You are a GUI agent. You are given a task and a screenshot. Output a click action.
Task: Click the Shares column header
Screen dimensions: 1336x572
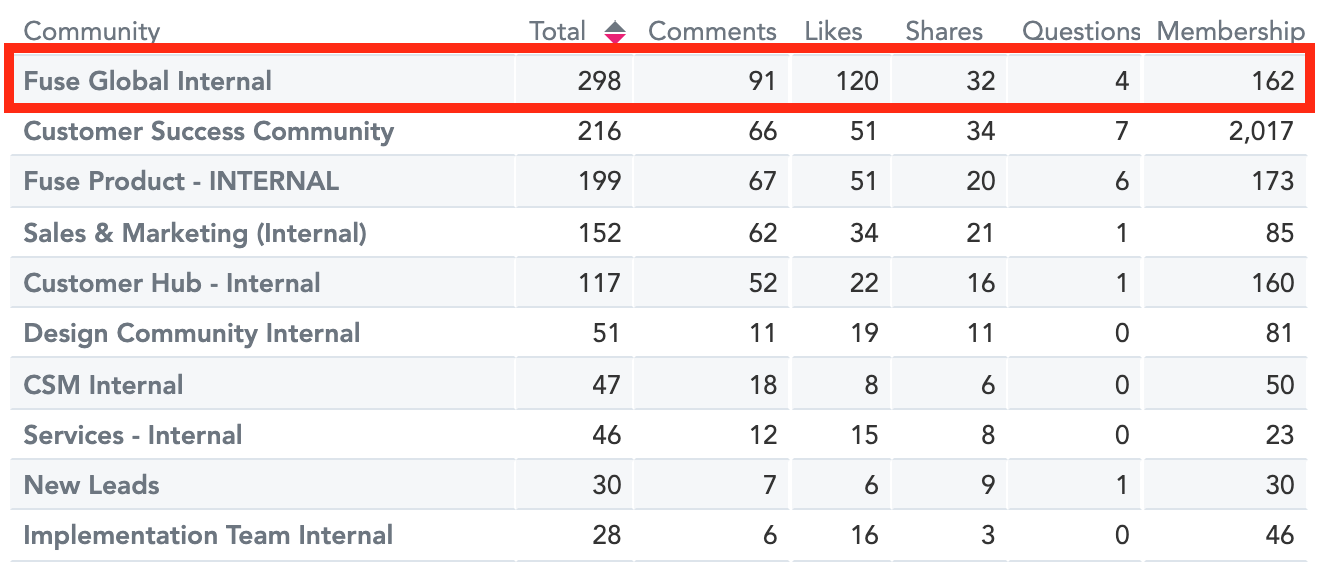tap(944, 31)
